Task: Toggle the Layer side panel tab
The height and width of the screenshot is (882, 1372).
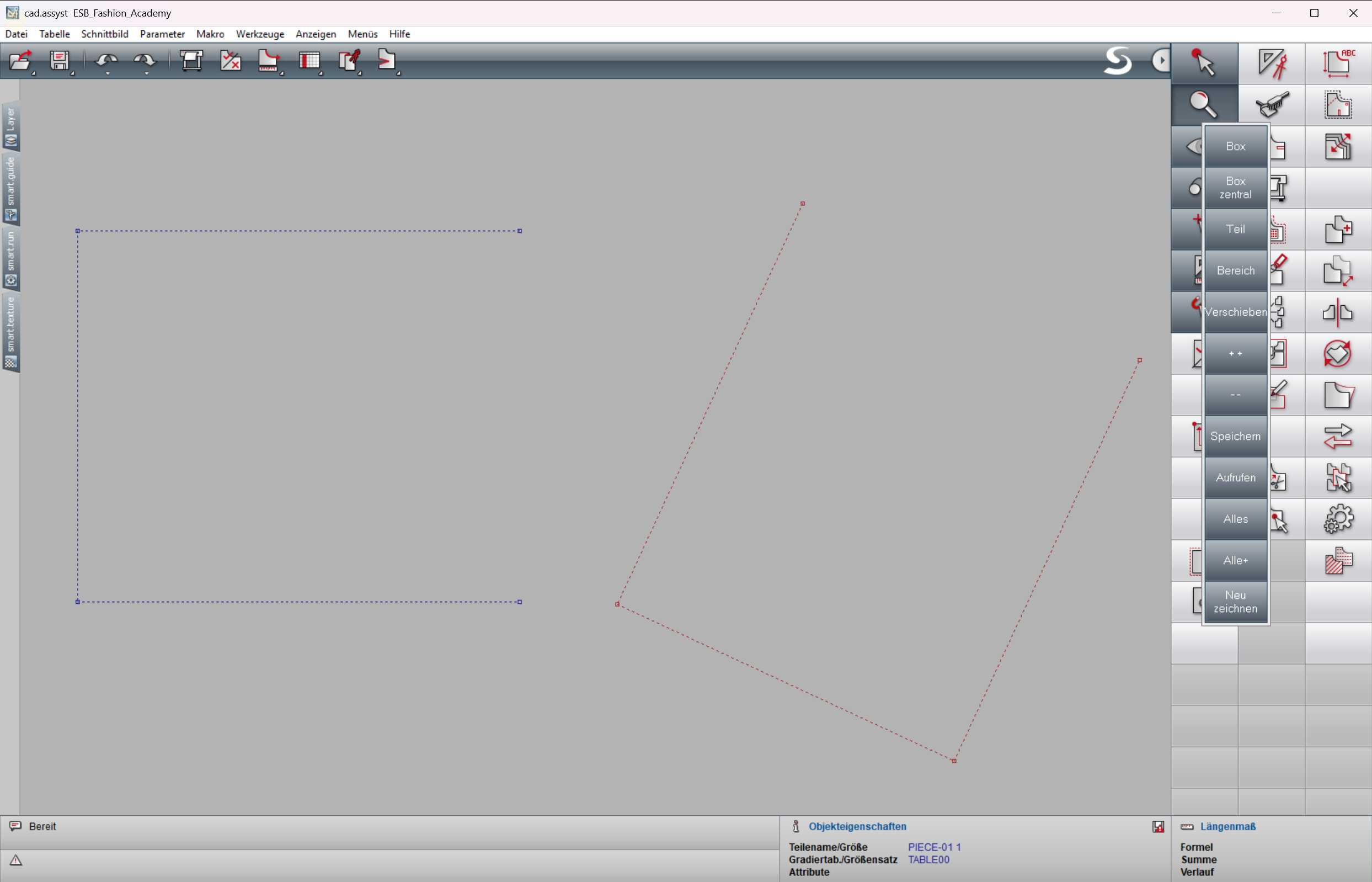Action: coord(11,126)
